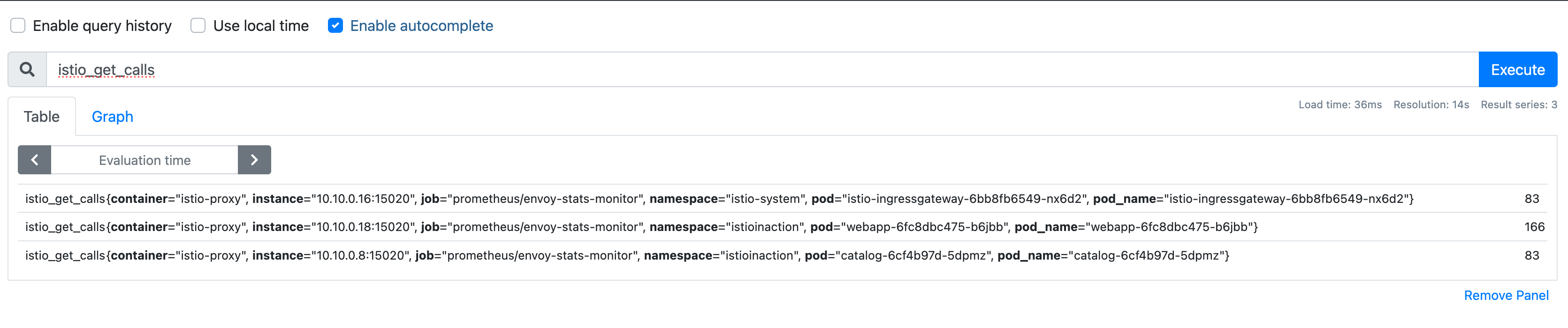Toggle the Use local time checkbox
The height and width of the screenshot is (328, 1568).
click(x=198, y=25)
